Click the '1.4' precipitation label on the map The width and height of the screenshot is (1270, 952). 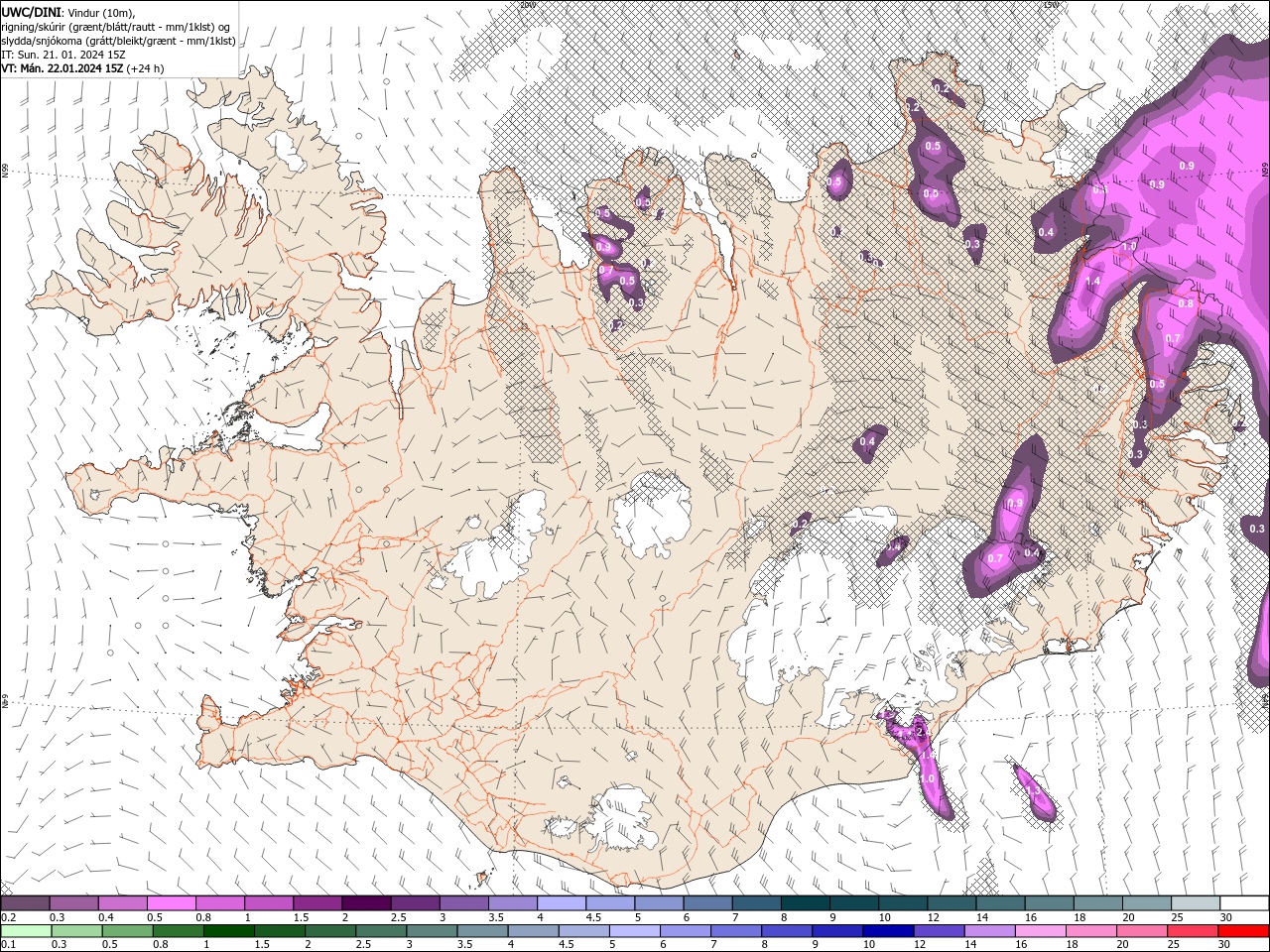coord(1092,282)
